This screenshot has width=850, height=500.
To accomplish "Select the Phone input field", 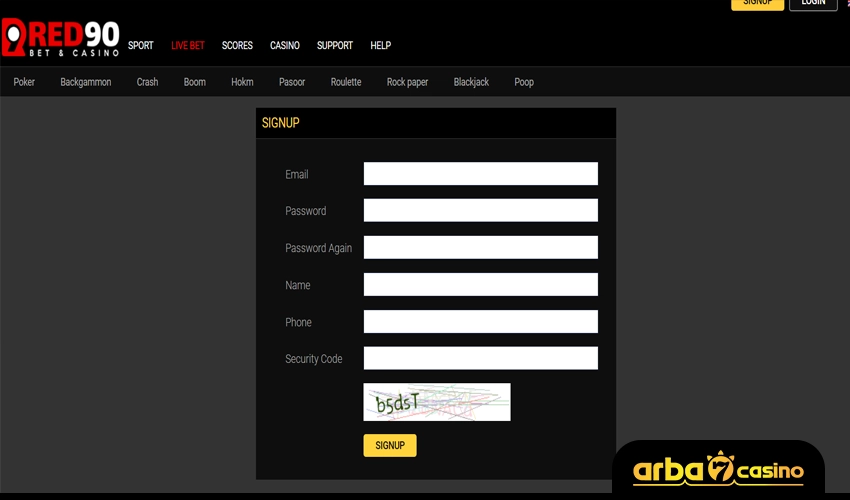I will 480,322.
